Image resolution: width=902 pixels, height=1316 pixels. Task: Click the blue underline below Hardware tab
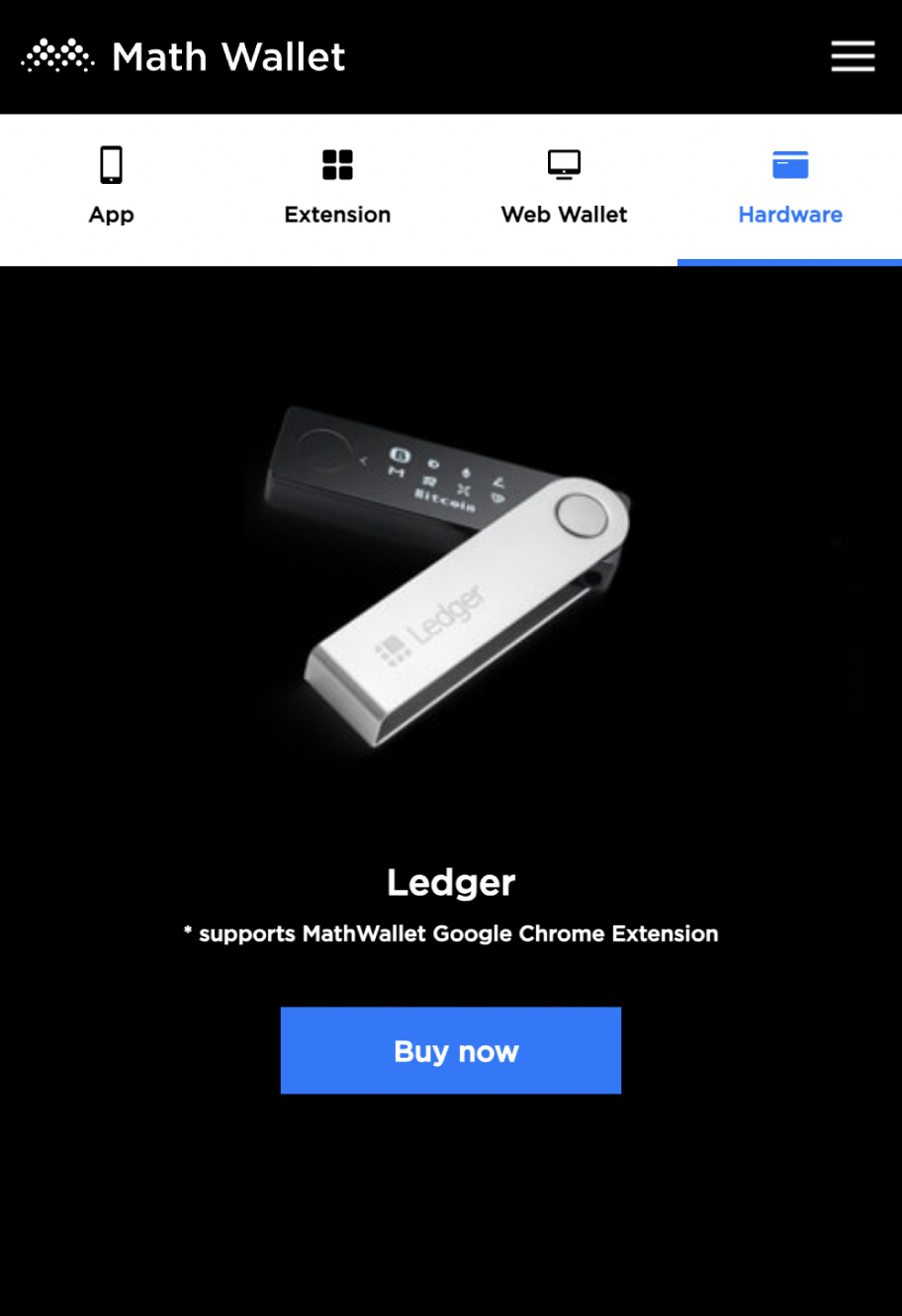[789, 262]
